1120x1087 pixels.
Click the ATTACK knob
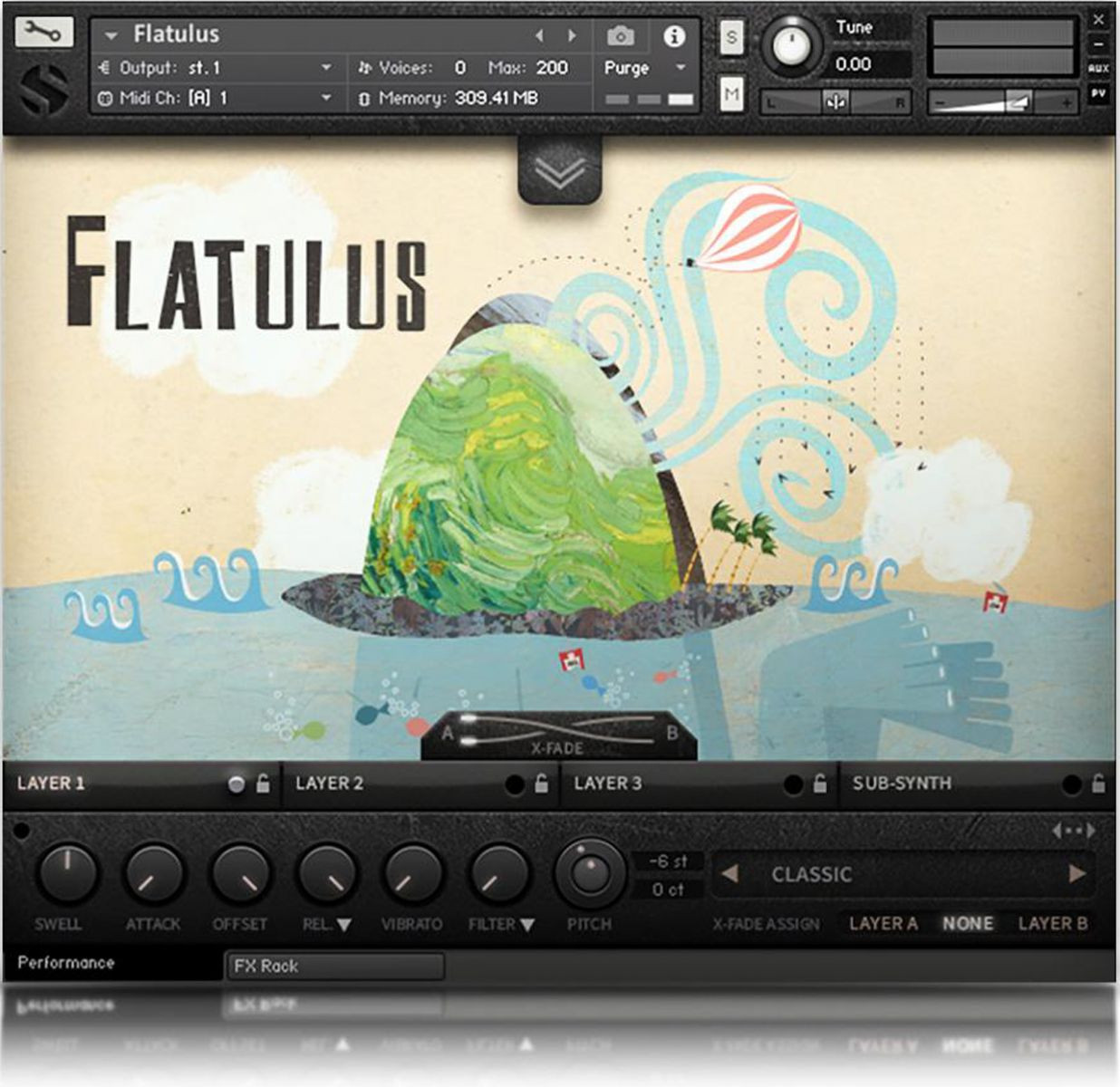coord(153,874)
